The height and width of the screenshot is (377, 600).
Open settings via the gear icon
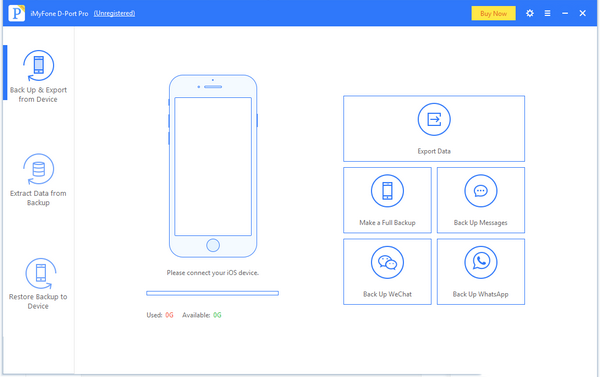click(x=530, y=13)
